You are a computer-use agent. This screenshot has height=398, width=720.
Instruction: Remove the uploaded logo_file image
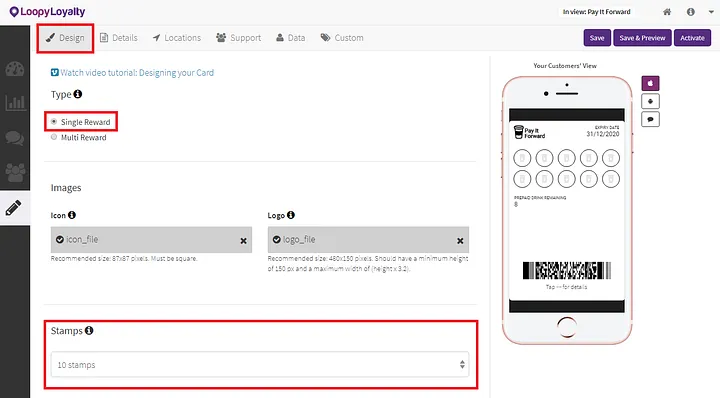point(460,241)
